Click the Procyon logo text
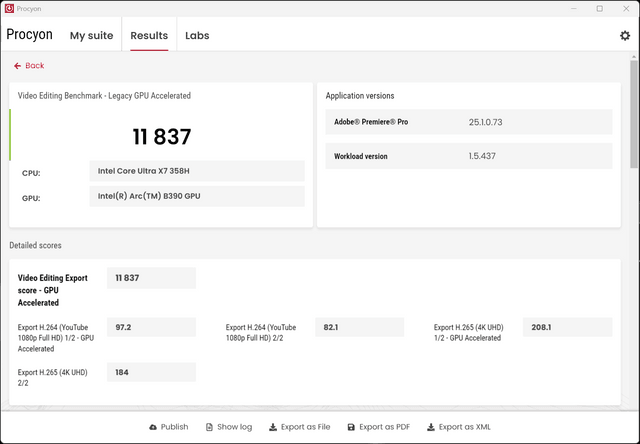 29,34
